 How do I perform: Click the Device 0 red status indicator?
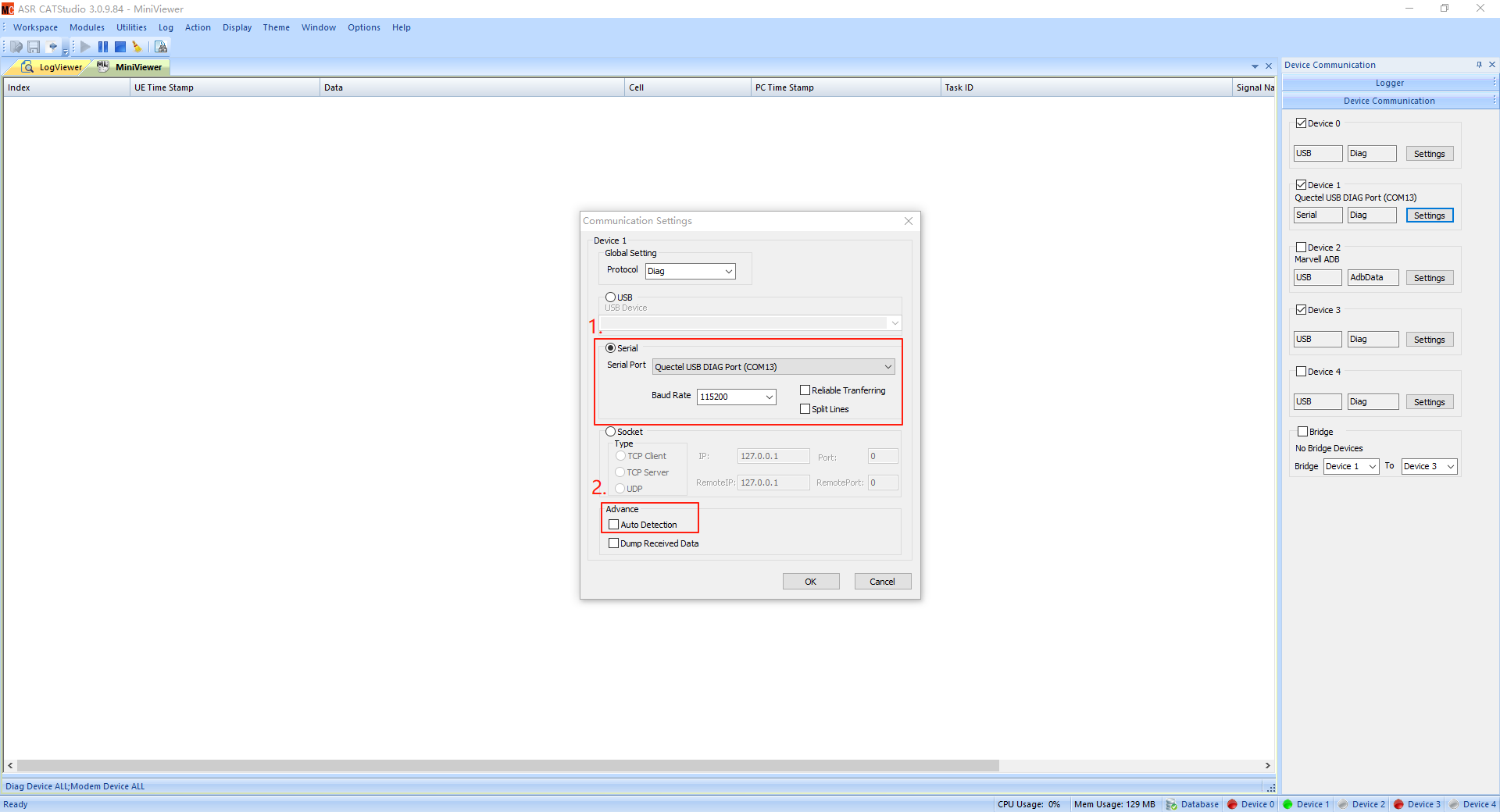coord(1232,804)
